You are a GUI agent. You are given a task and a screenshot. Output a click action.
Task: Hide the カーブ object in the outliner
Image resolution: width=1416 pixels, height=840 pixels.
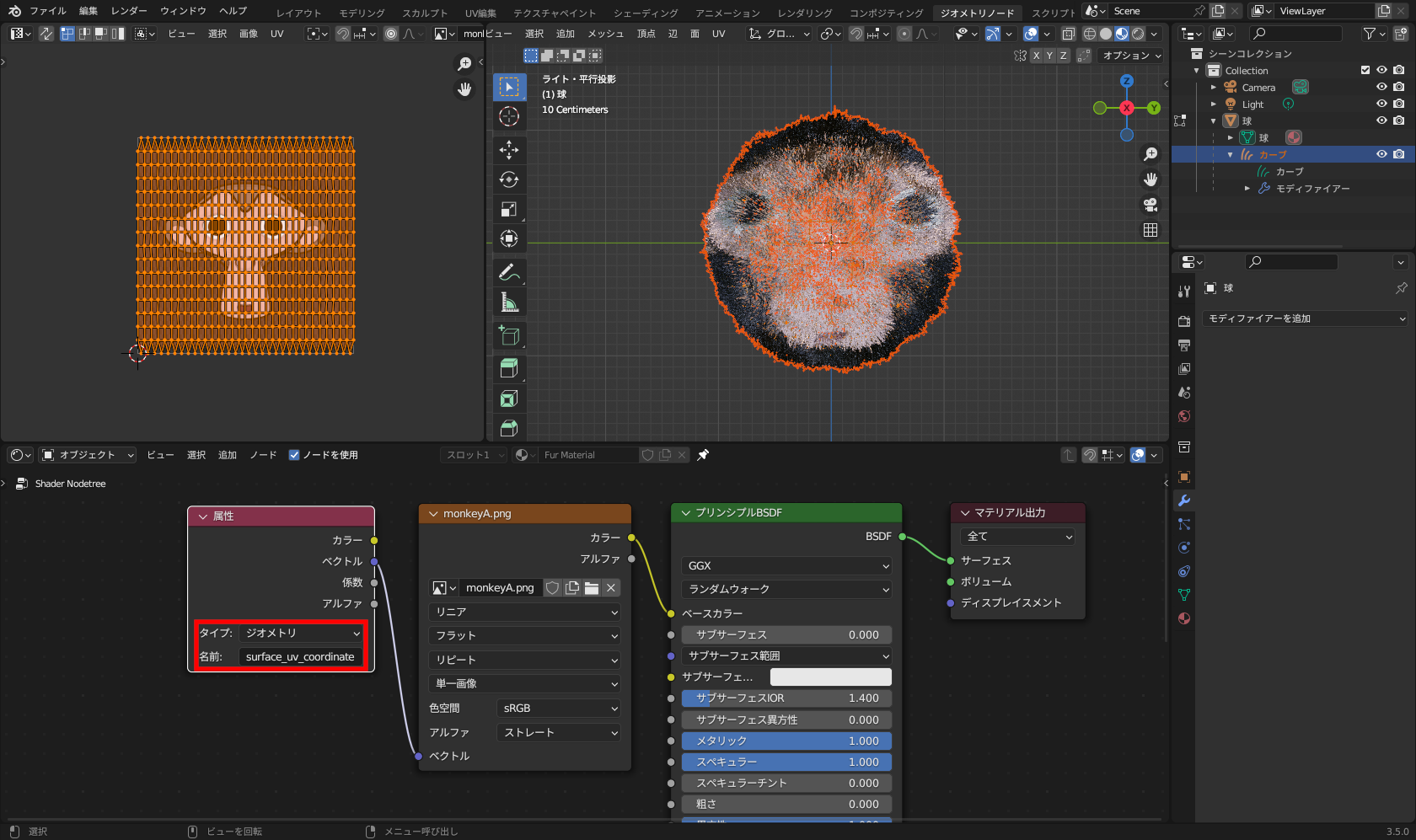pos(1381,154)
